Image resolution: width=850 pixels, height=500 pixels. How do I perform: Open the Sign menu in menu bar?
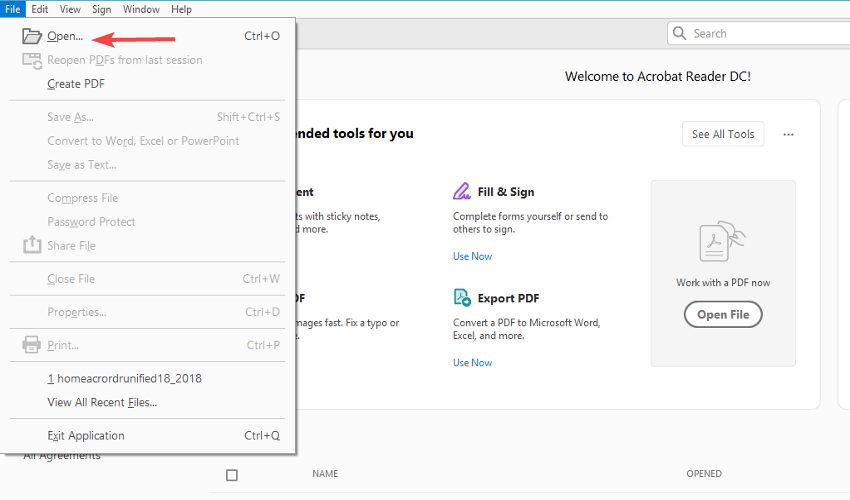click(101, 9)
